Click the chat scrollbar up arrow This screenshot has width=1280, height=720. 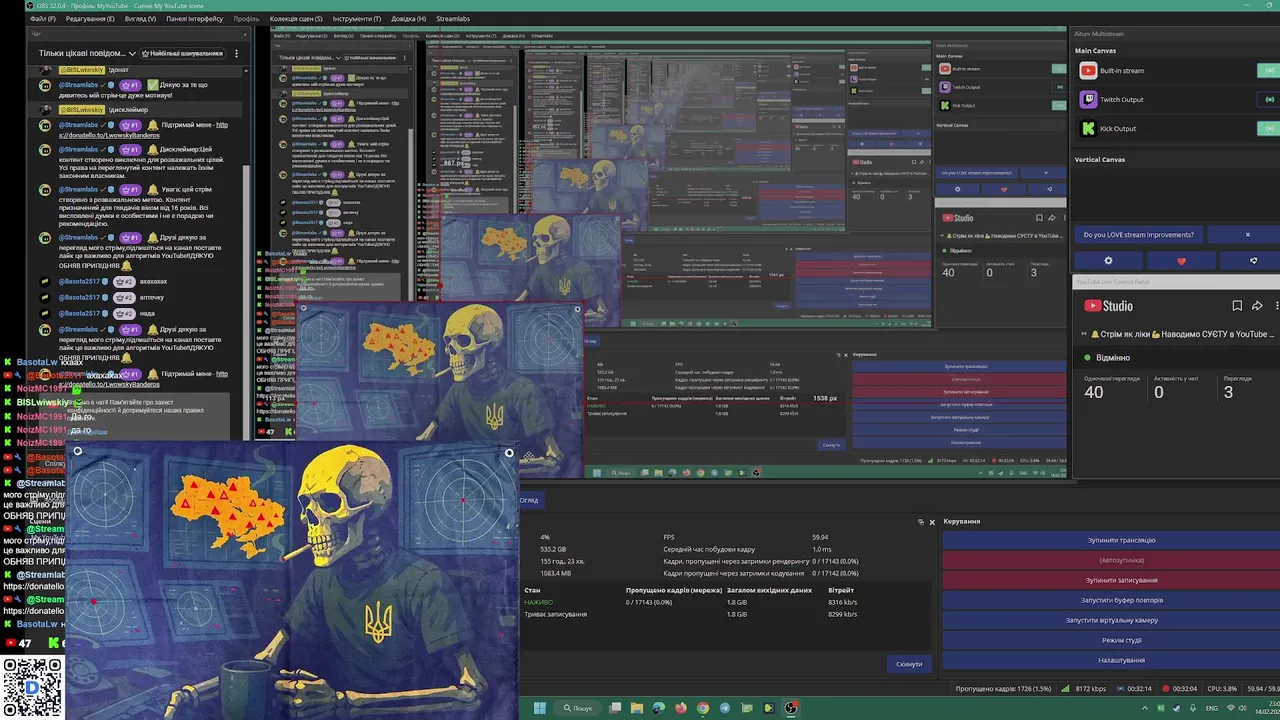click(x=246, y=72)
